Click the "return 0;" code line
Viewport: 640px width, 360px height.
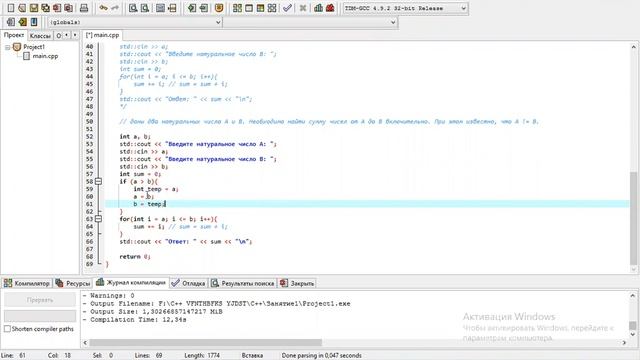(x=135, y=257)
